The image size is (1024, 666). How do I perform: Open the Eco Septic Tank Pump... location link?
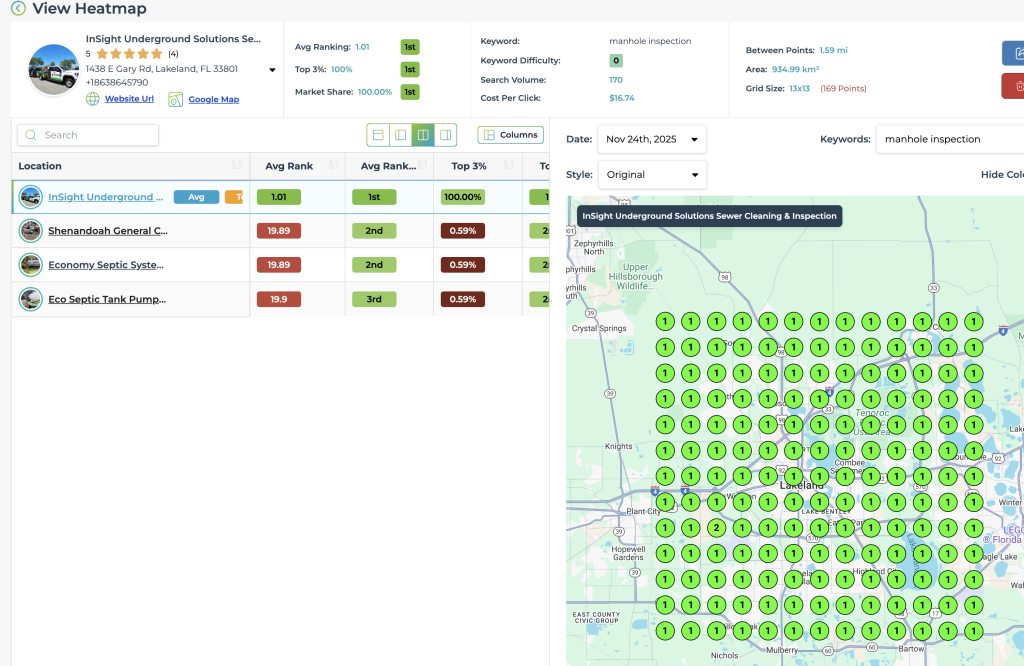[107, 299]
